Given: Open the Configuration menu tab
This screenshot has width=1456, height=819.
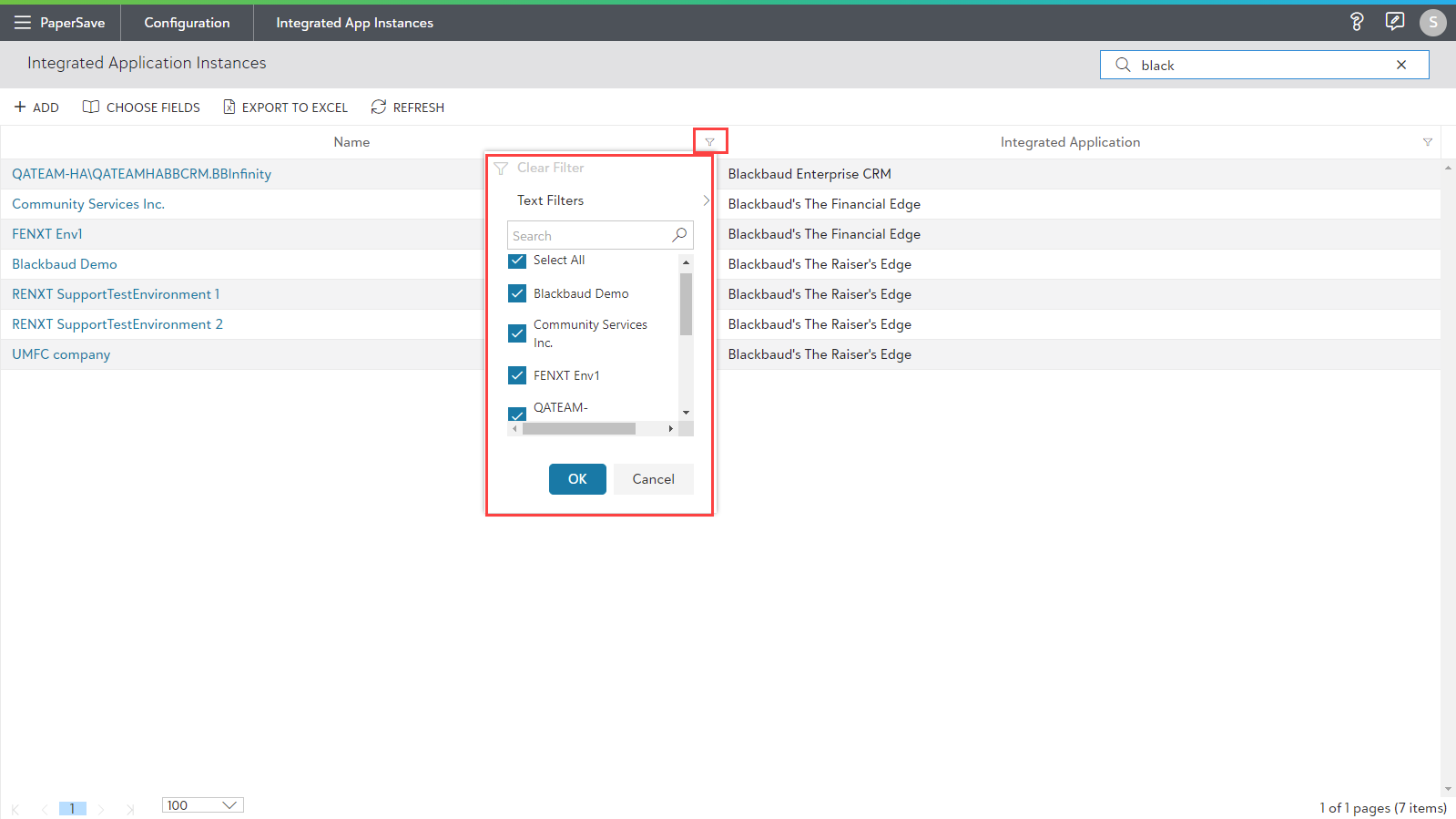Looking at the screenshot, I should click(x=187, y=23).
